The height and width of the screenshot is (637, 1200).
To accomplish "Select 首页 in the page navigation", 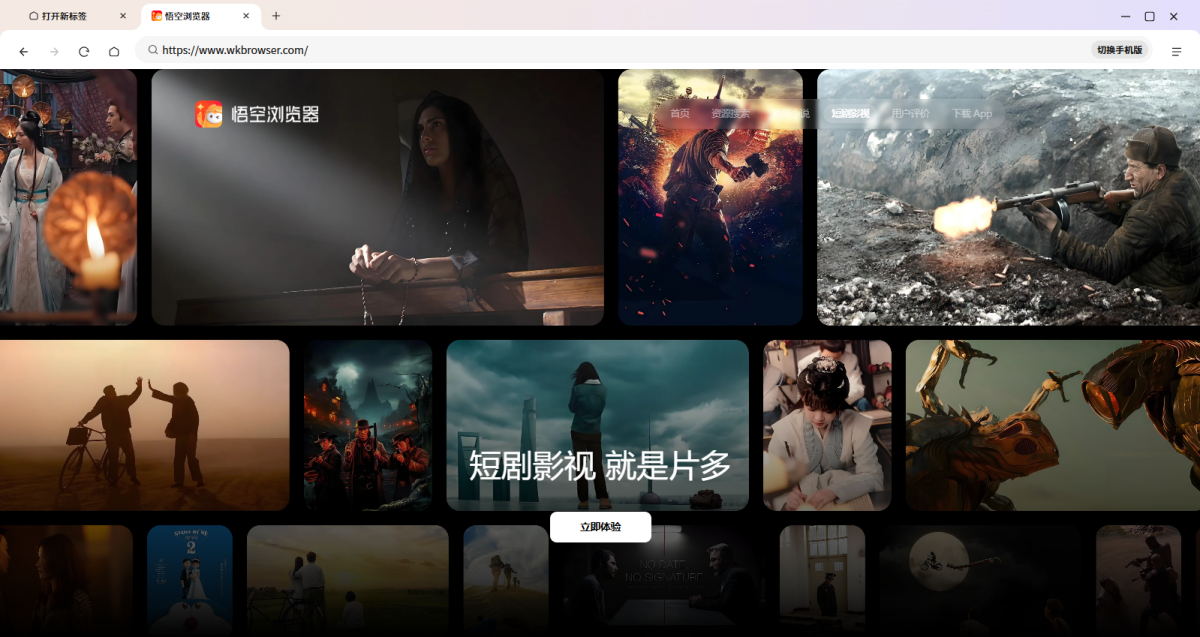I will tap(680, 114).
